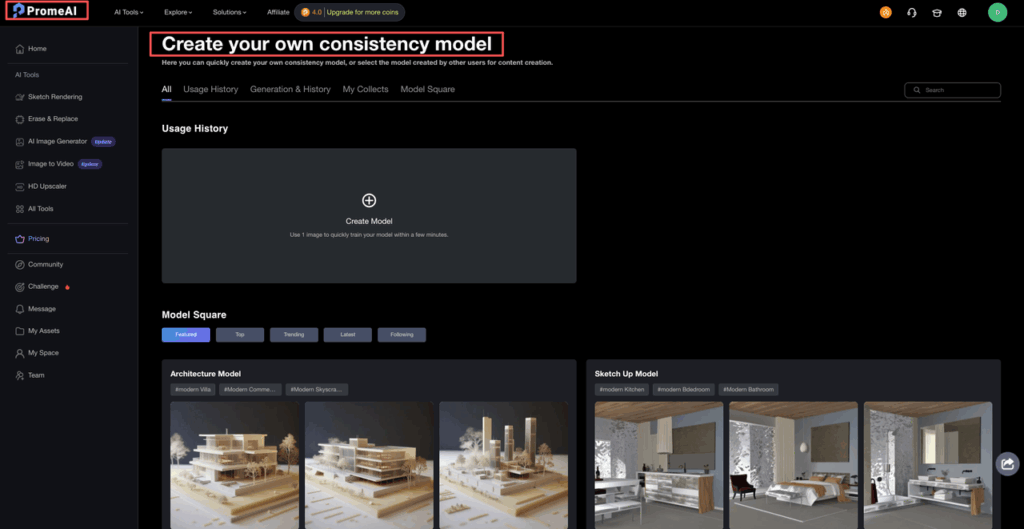Image resolution: width=1024 pixels, height=529 pixels.
Task: Go to the Pricing page
Action: [32, 239]
